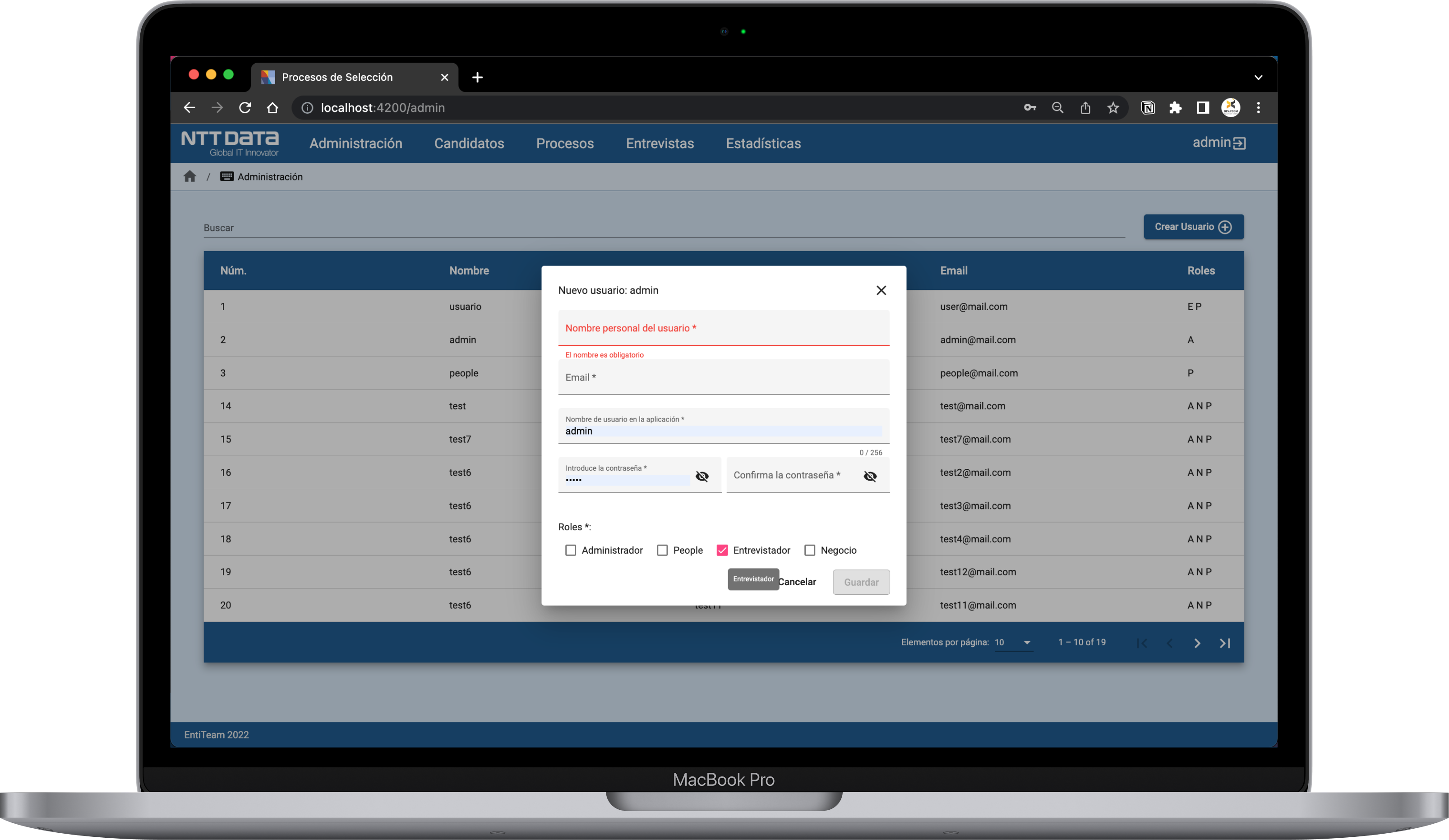Switch to the Estadísticas section
The image size is (1449, 840).
(x=763, y=143)
